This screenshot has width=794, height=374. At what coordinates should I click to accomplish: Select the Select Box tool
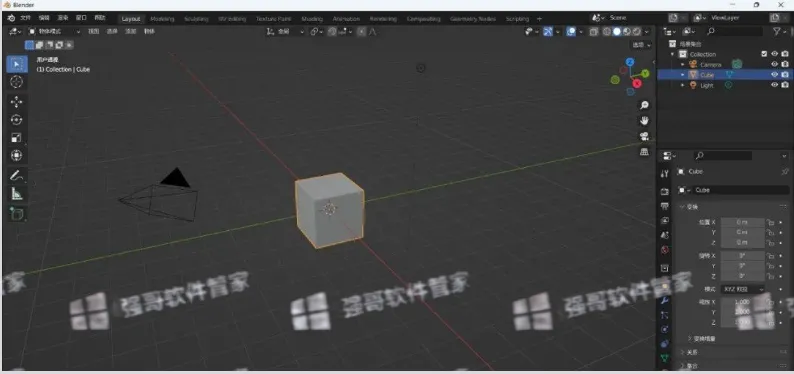pyautogui.click(x=17, y=64)
